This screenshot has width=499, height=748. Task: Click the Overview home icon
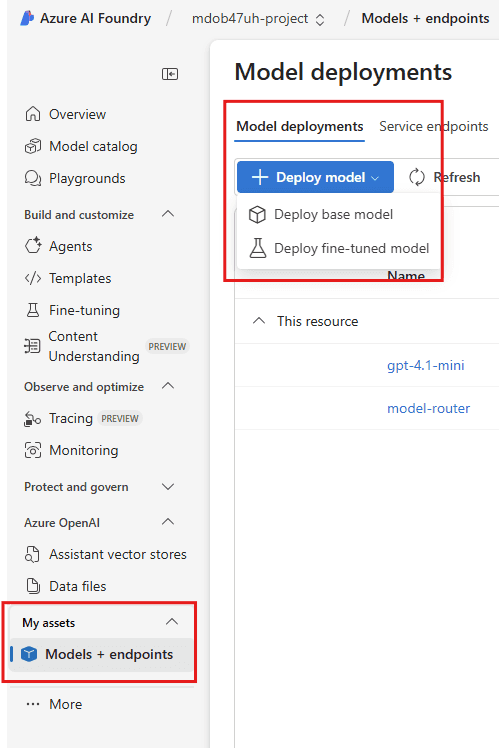32,114
